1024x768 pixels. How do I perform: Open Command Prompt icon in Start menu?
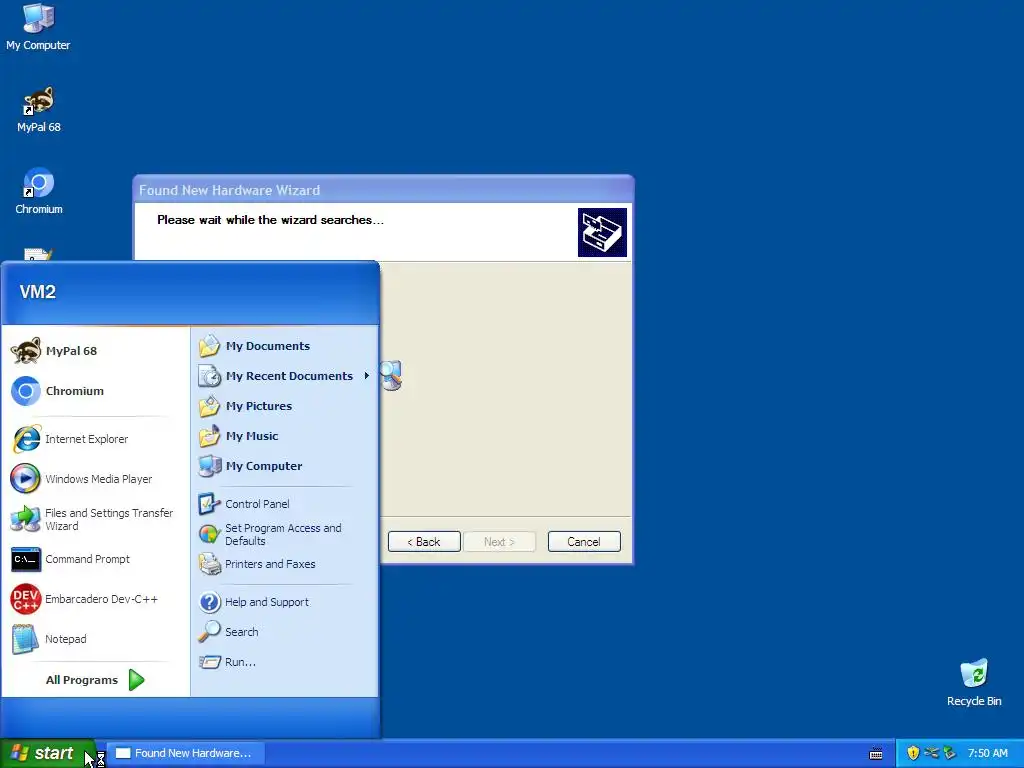pos(26,559)
